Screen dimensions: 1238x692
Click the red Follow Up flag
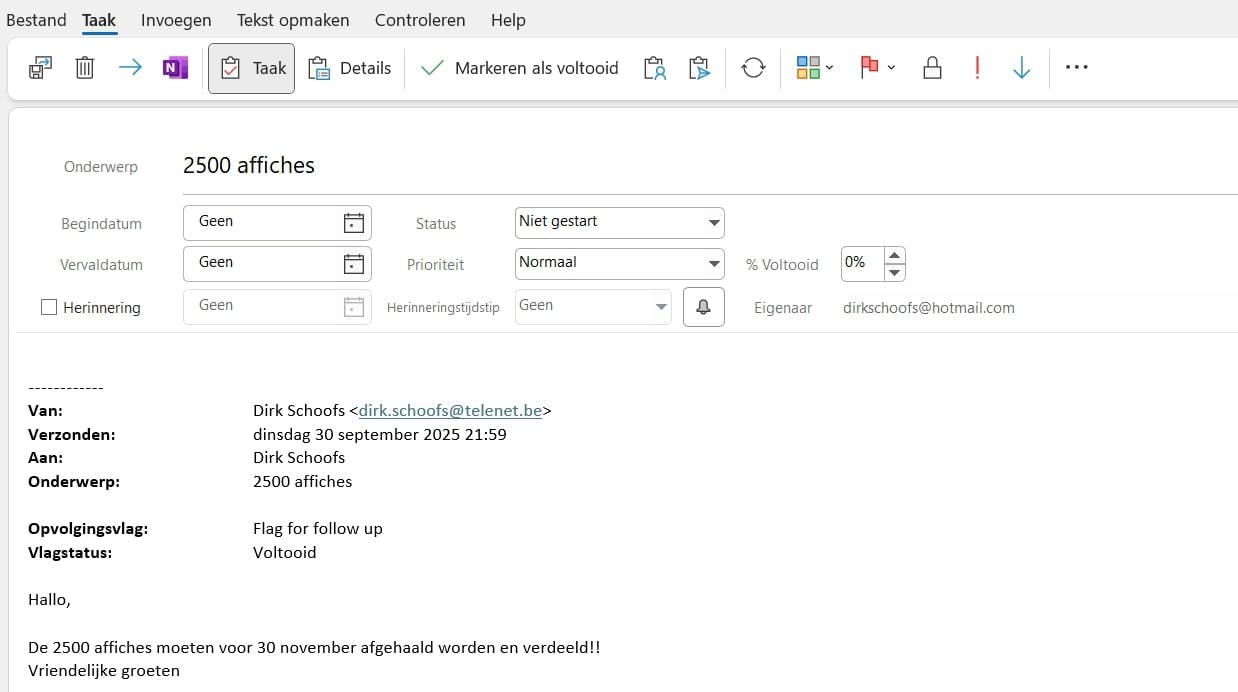point(869,68)
